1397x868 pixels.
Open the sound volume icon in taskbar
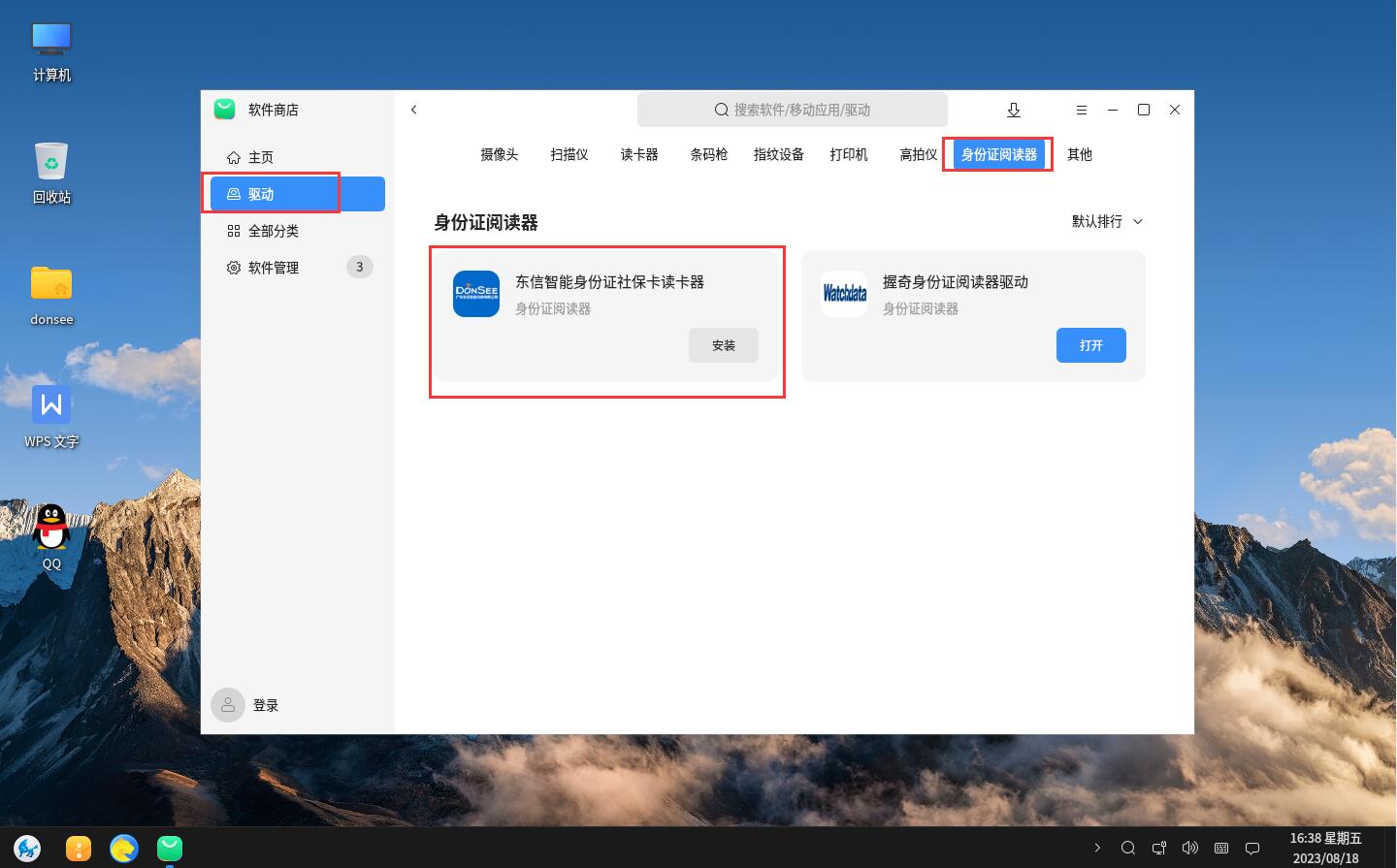point(1190,848)
